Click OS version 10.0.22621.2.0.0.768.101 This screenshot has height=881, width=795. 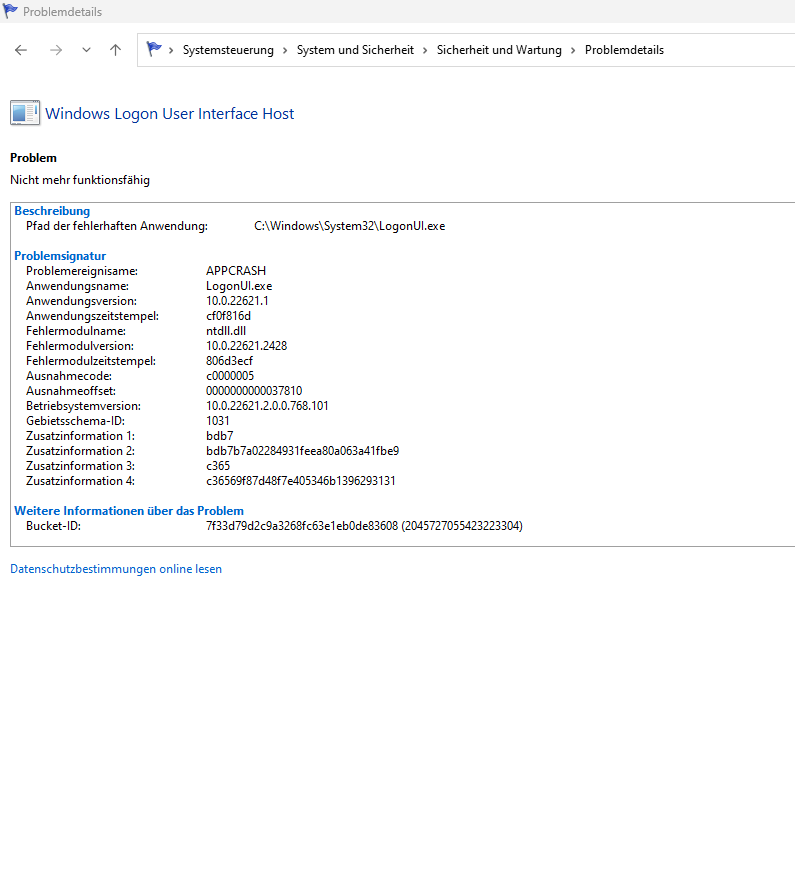(267, 406)
